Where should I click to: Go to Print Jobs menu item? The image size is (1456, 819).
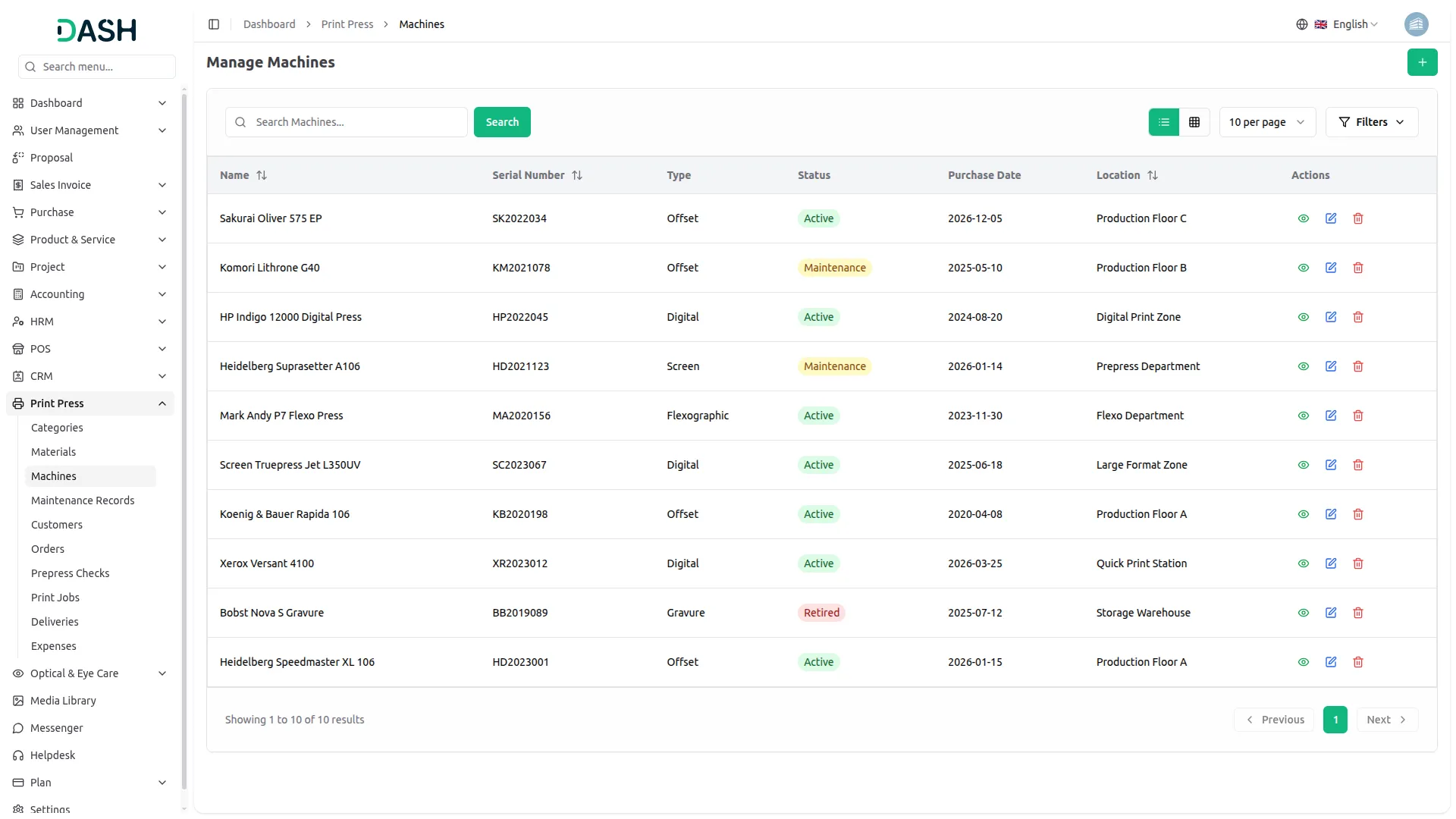[55, 598]
